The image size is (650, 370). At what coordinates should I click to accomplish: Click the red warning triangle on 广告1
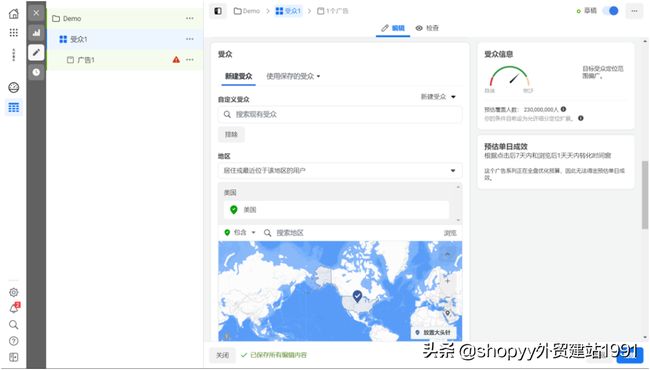pos(176,60)
